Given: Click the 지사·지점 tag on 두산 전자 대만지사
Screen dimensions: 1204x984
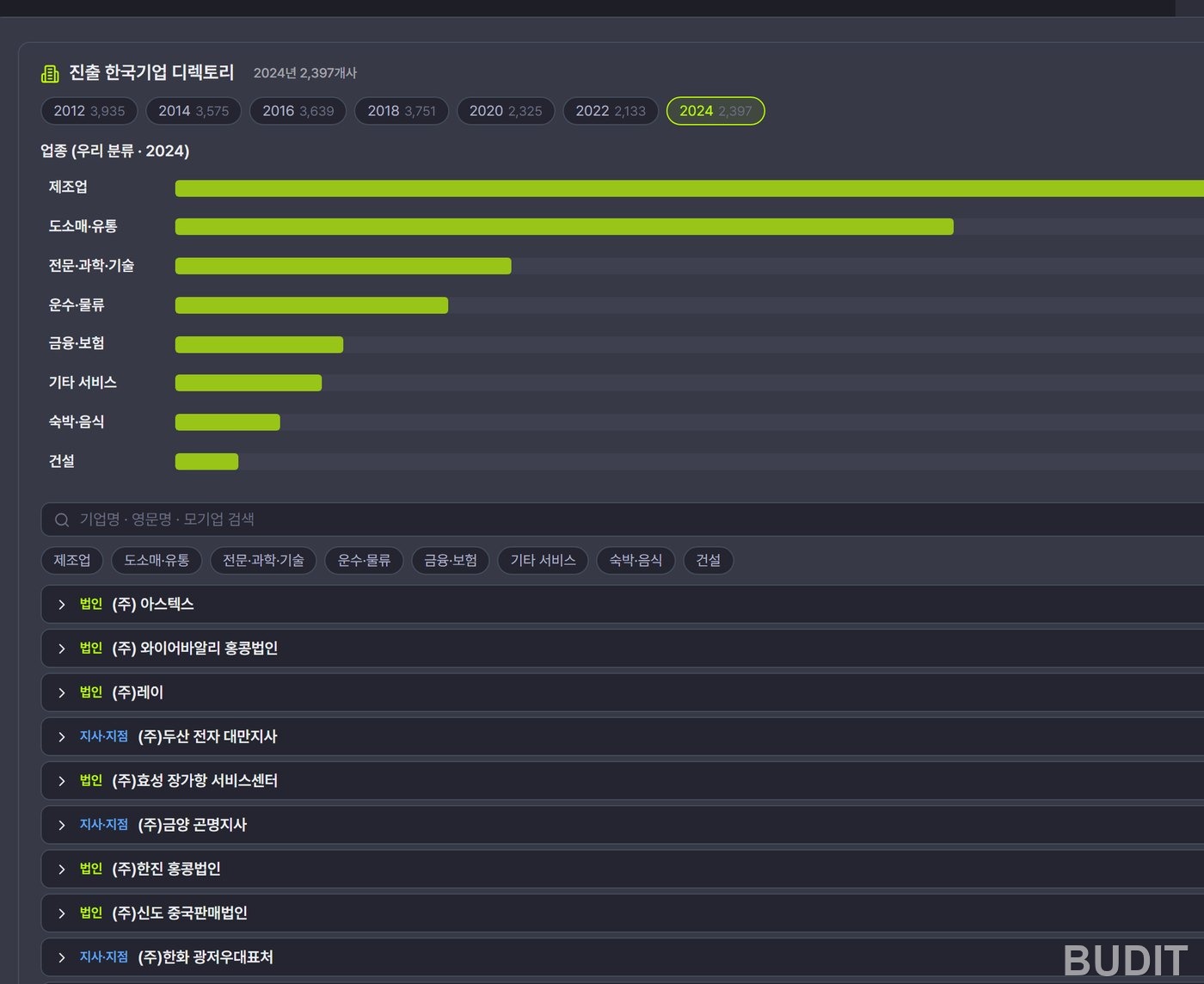Looking at the screenshot, I should (x=104, y=737).
